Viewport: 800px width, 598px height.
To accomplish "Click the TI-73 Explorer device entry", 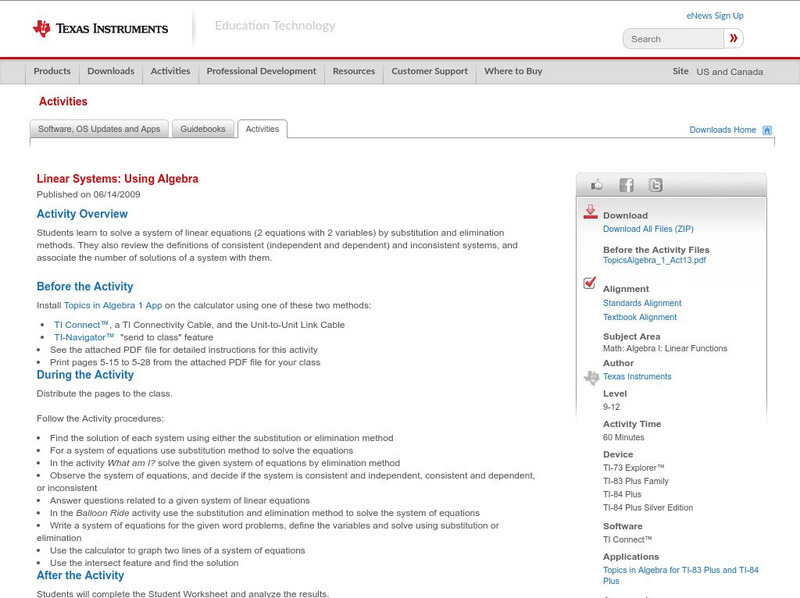I will click(x=634, y=468).
